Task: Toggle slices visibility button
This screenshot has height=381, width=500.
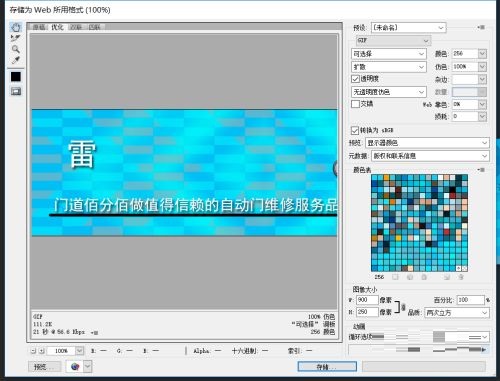Action: (16, 91)
